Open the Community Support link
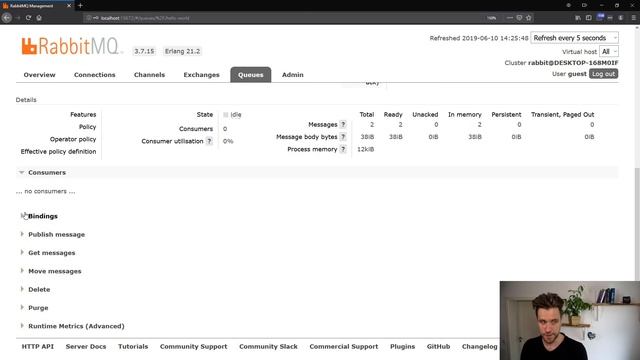The image size is (640, 360). click(193, 347)
